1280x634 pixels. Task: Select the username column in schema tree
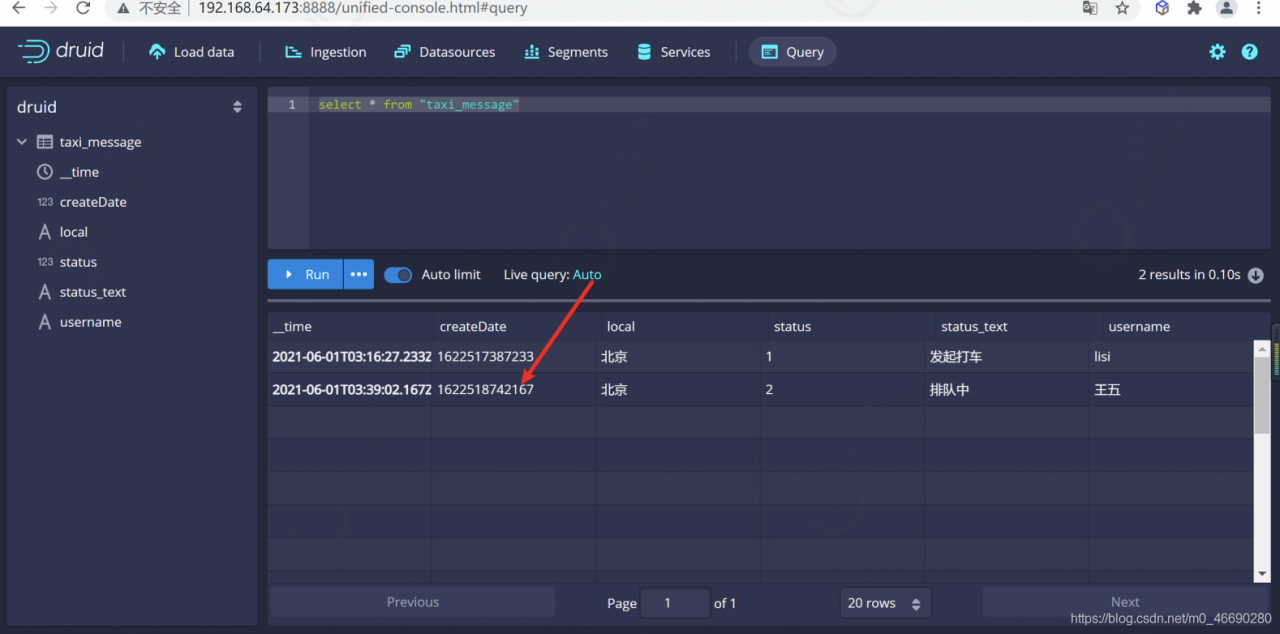point(91,322)
